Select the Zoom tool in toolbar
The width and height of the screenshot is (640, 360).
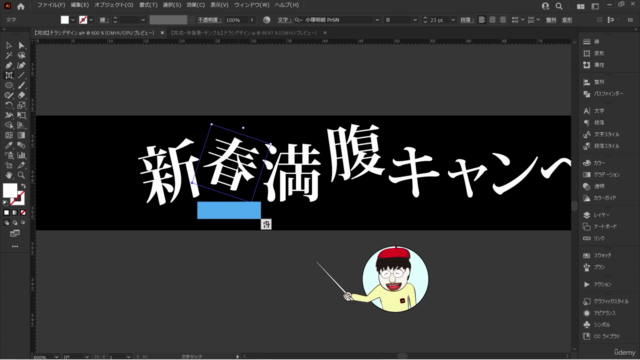(21, 175)
